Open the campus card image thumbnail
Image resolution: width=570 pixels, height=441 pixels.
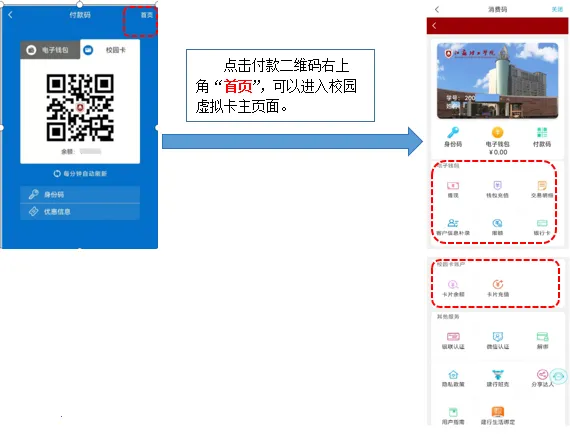(x=497, y=81)
